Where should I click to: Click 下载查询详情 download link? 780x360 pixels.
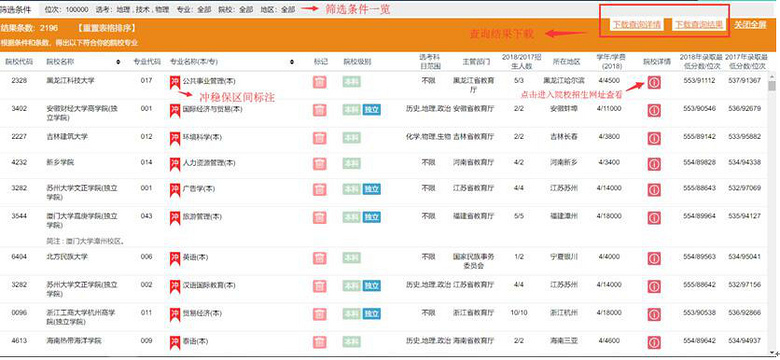(x=636, y=24)
